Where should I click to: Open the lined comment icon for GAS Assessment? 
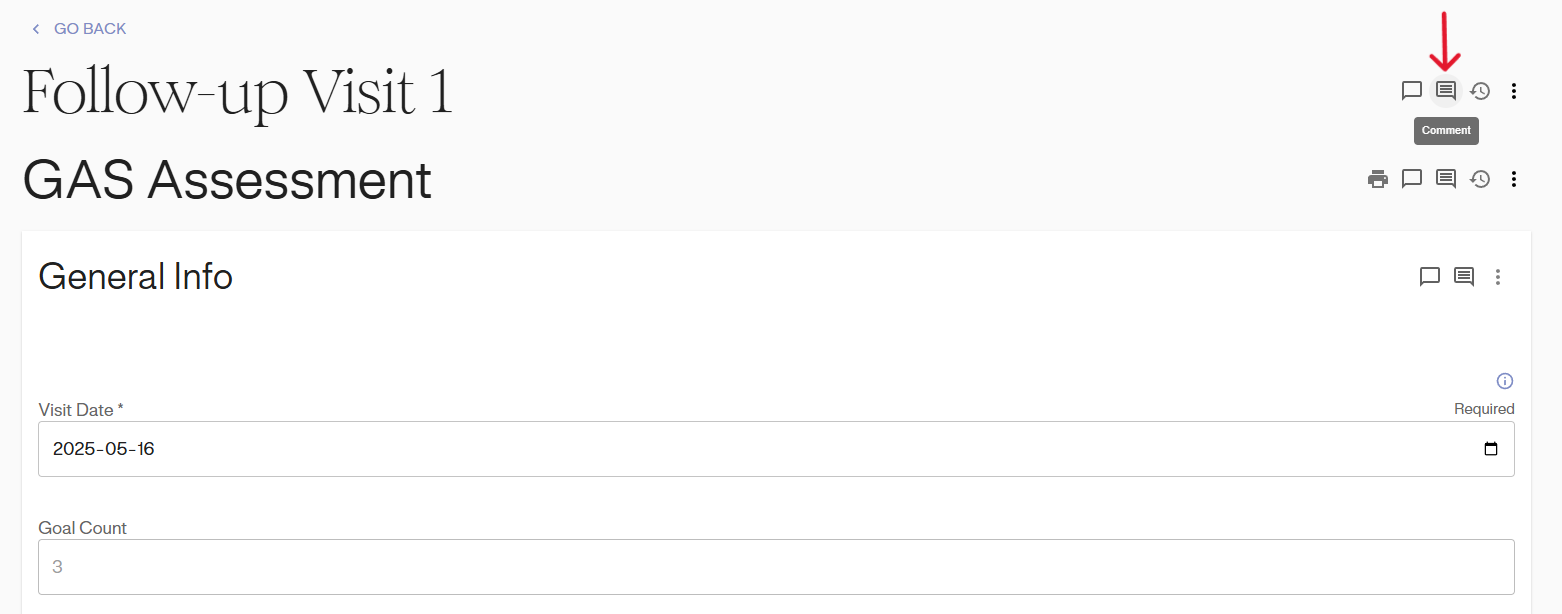coord(1446,179)
